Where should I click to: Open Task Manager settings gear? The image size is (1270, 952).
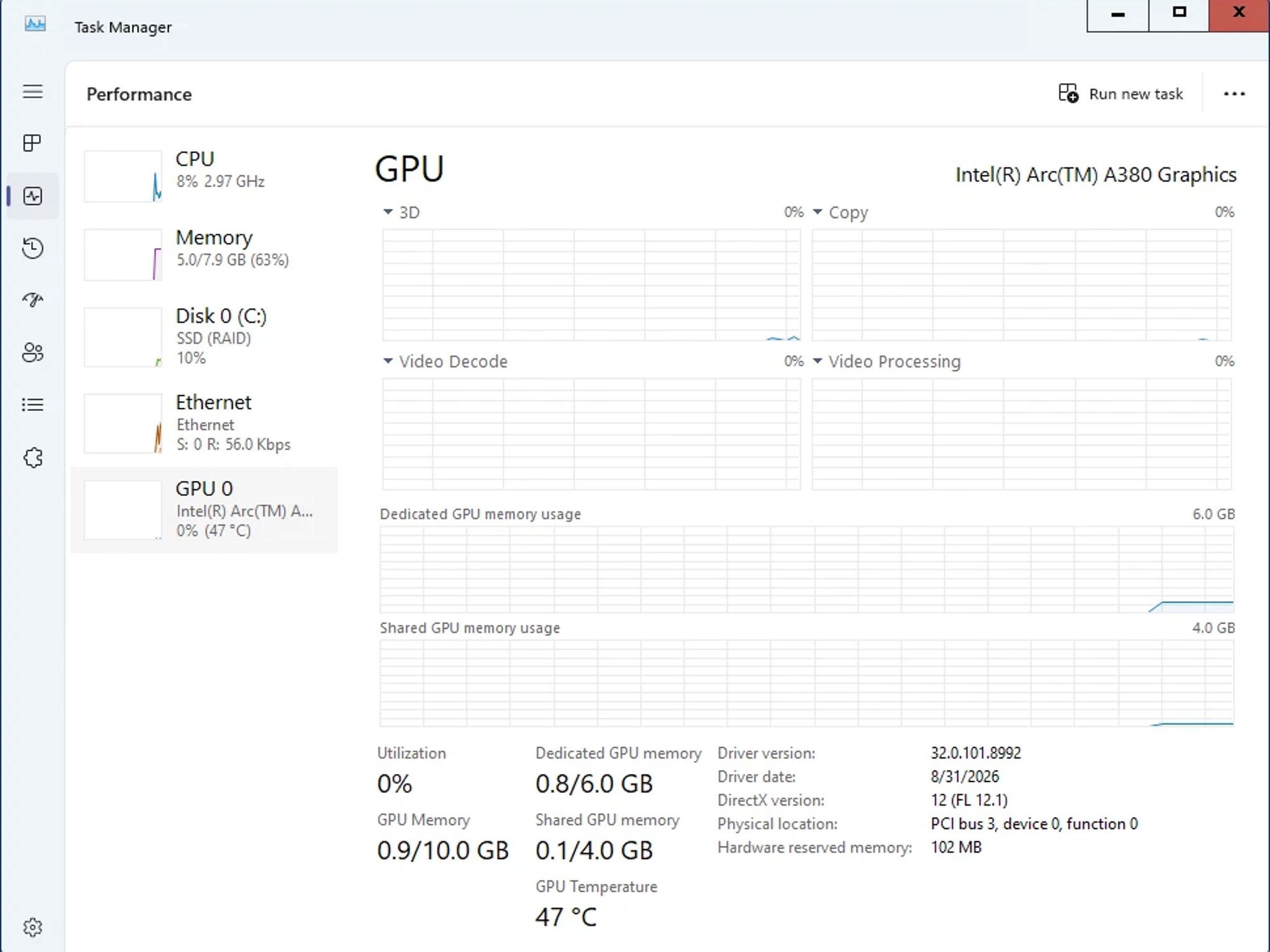pos(33,927)
